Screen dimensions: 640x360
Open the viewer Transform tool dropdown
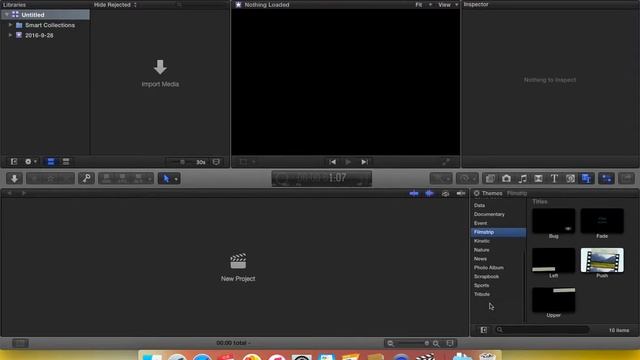coord(247,162)
